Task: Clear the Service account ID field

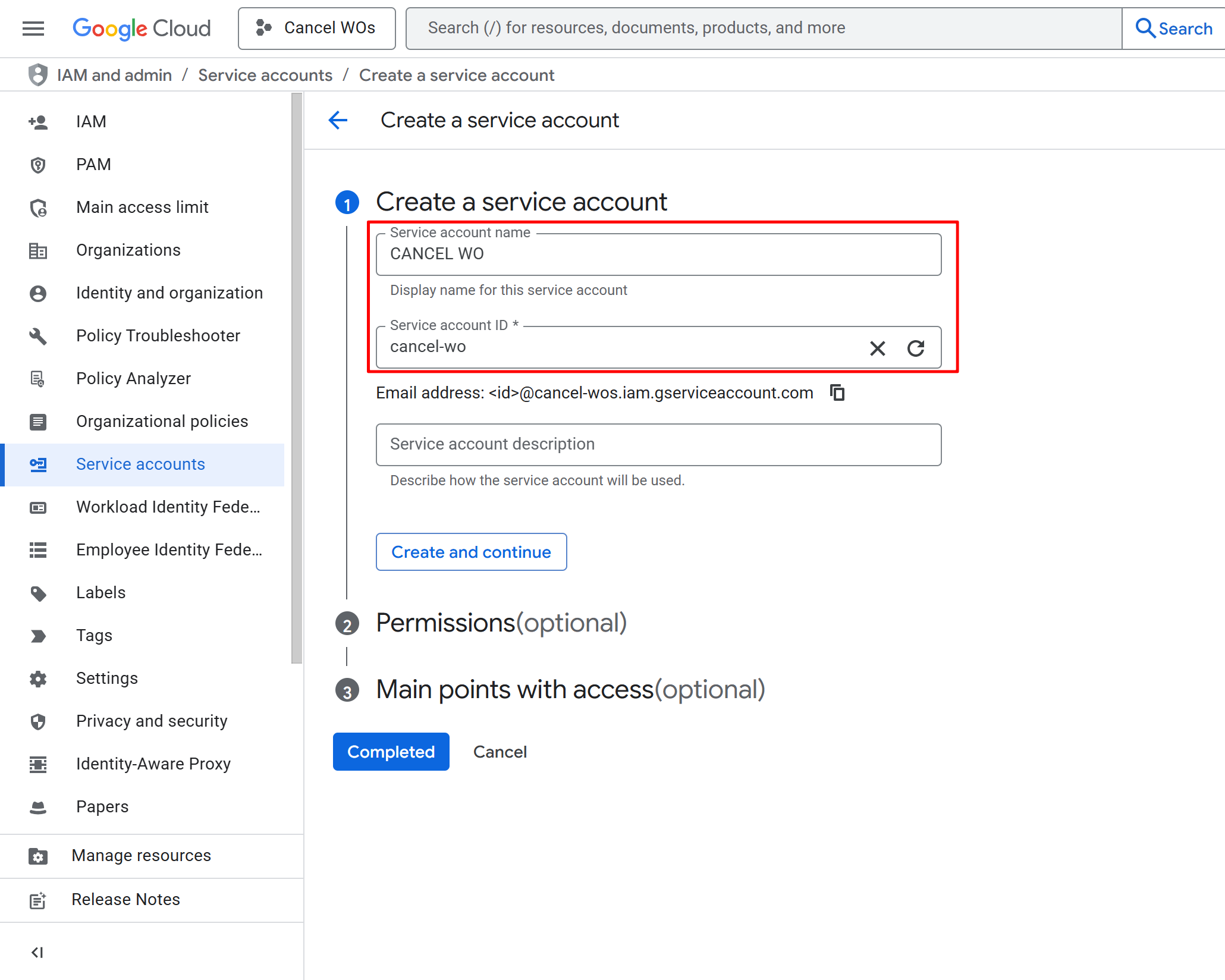Action: click(x=877, y=348)
